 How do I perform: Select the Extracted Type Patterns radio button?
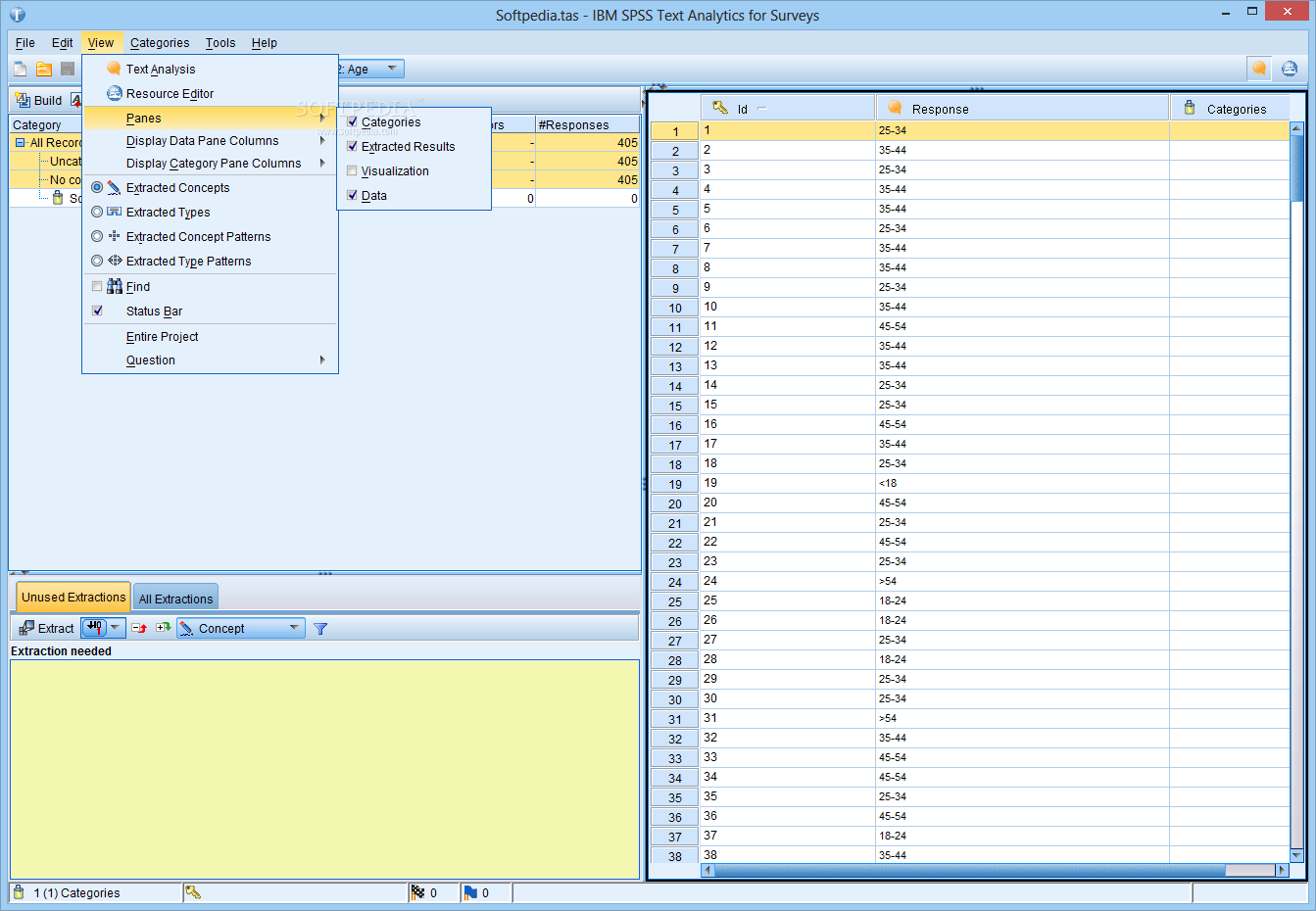tap(97, 261)
